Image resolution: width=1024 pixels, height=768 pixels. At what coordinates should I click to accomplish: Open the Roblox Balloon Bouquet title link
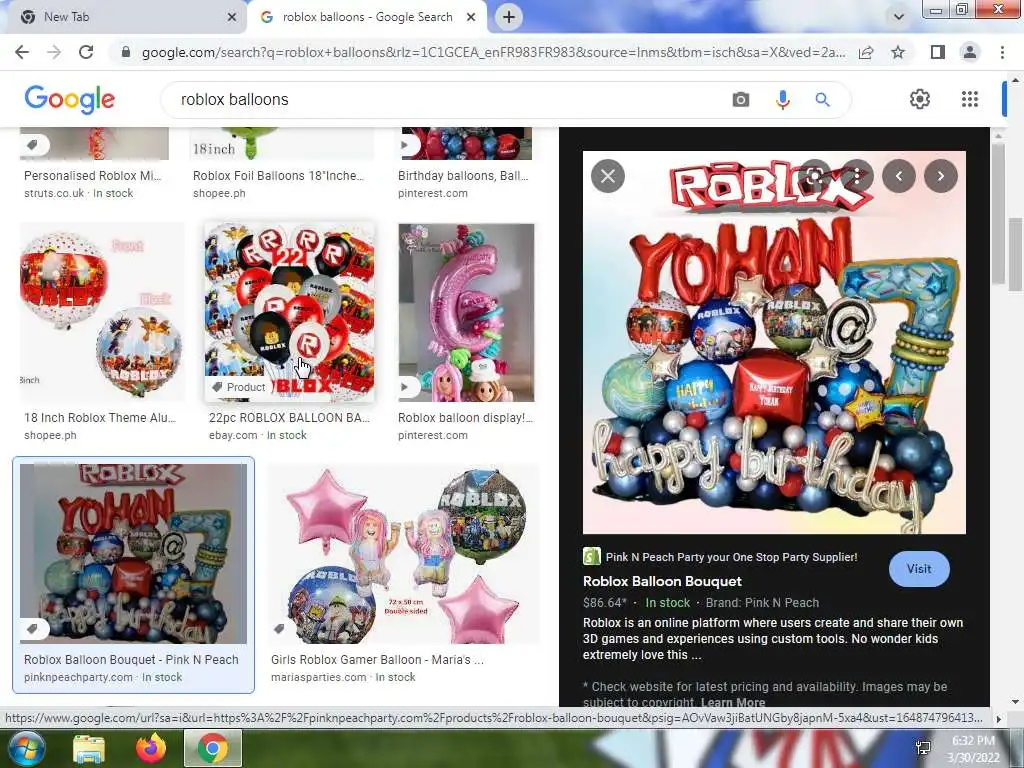tap(662, 581)
